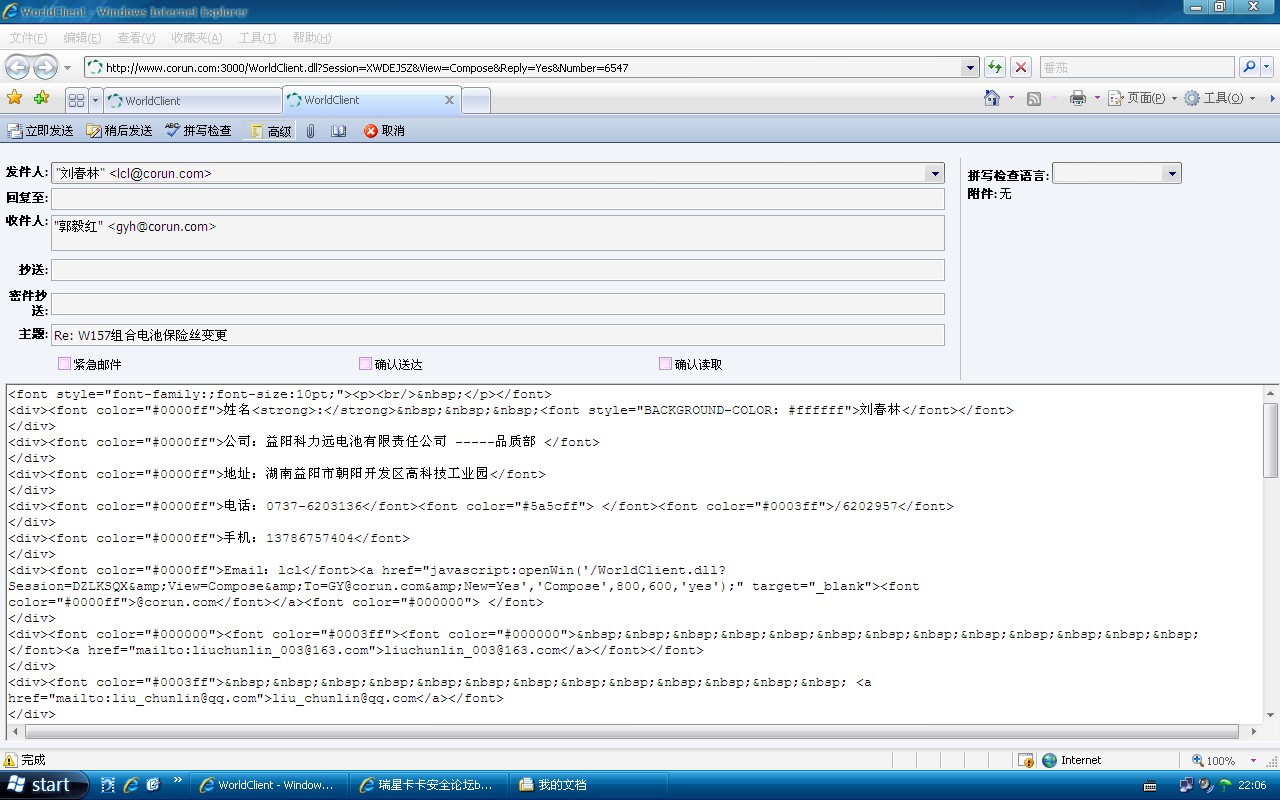Open the Favorites Center star icon
Viewport: 1280px width, 800px height.
point(15,98)
